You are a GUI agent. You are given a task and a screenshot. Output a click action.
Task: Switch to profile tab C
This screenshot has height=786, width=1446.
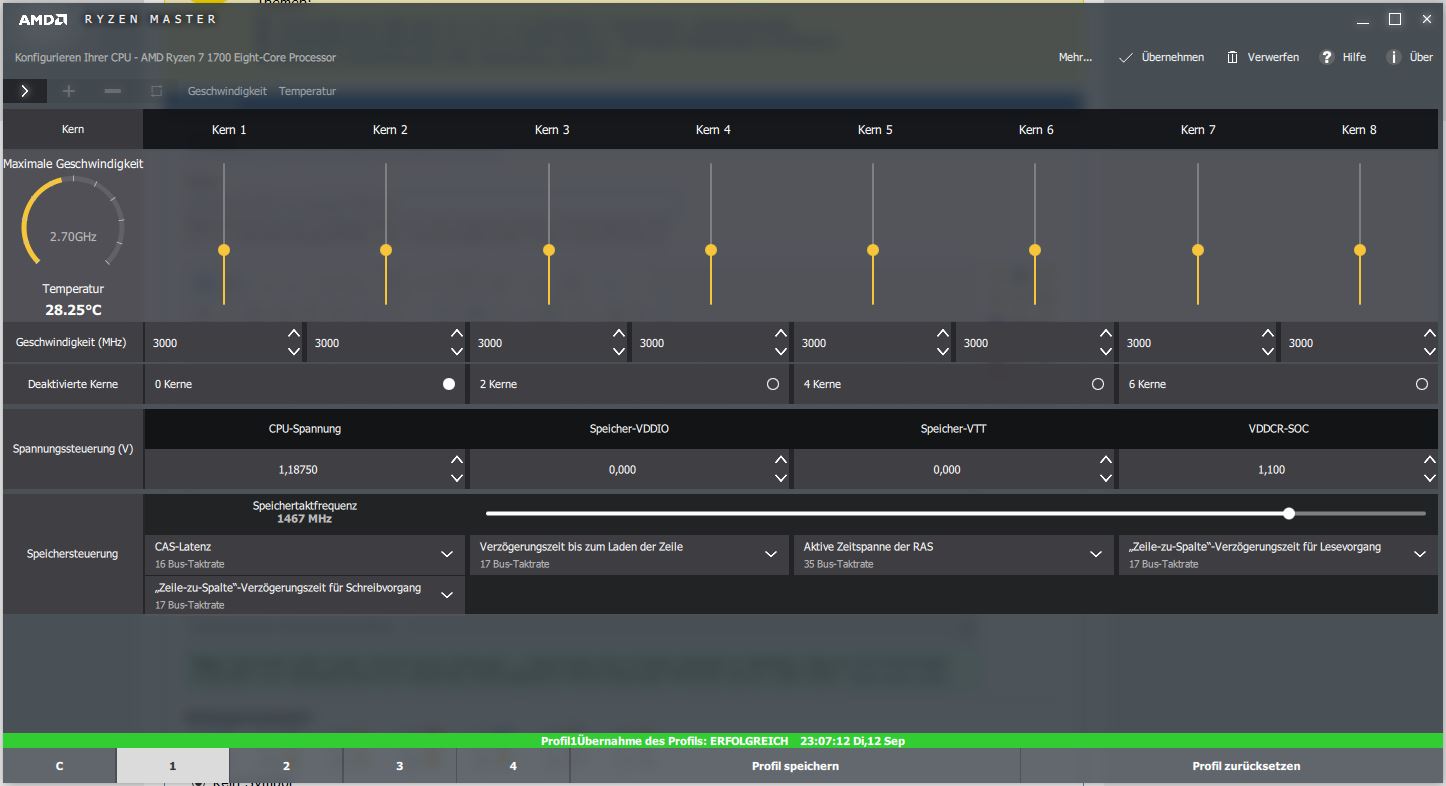(59, 766)
